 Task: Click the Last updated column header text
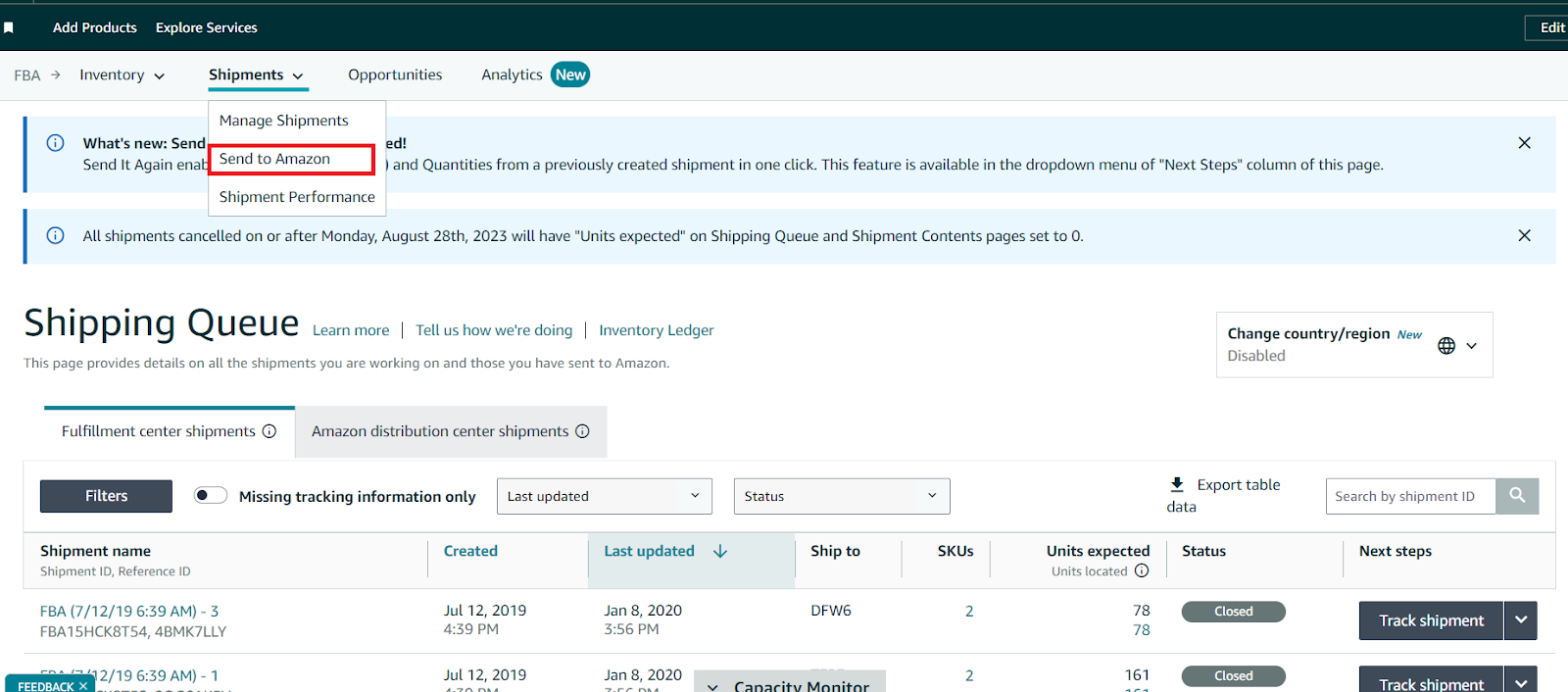tap(649, 551)
